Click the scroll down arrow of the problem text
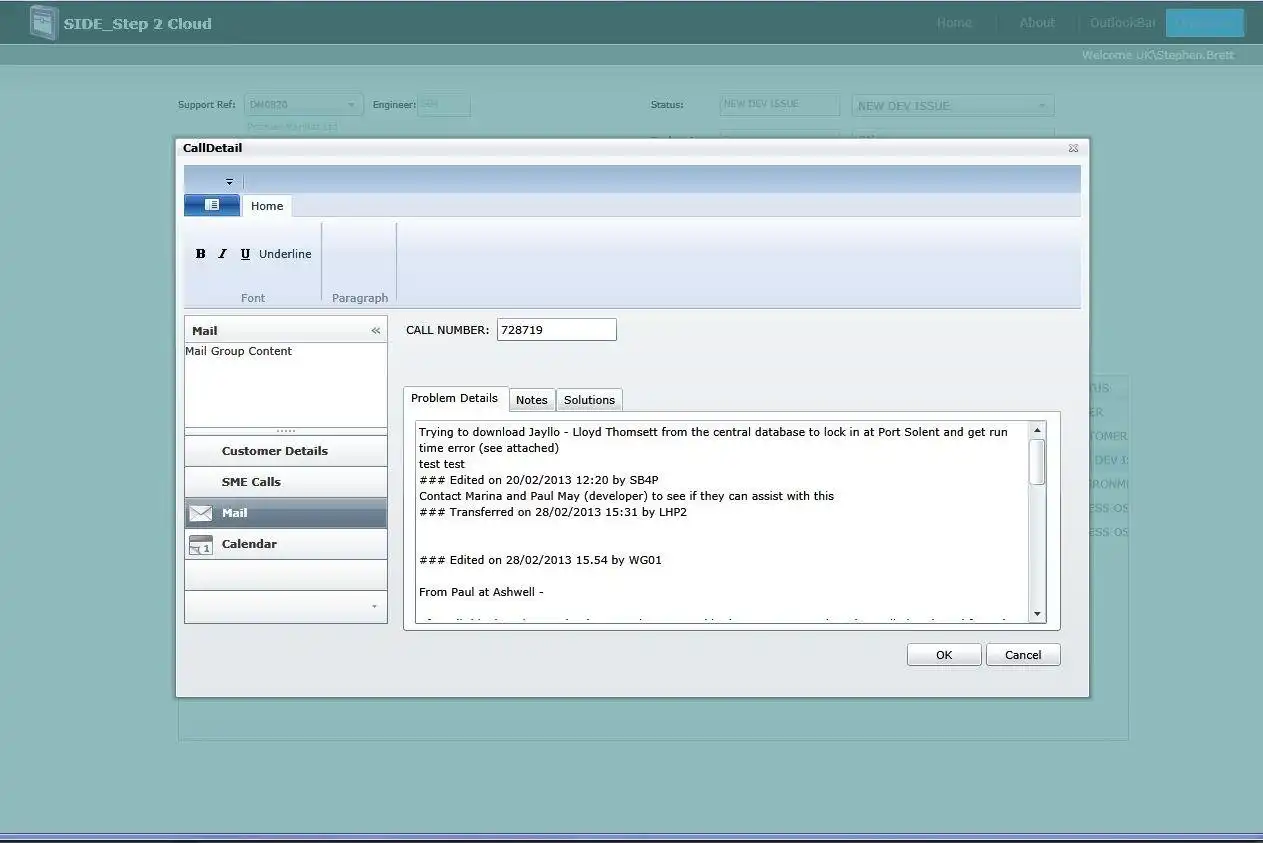Screen dimensions: 1263x843 (x=1037, y=614)
